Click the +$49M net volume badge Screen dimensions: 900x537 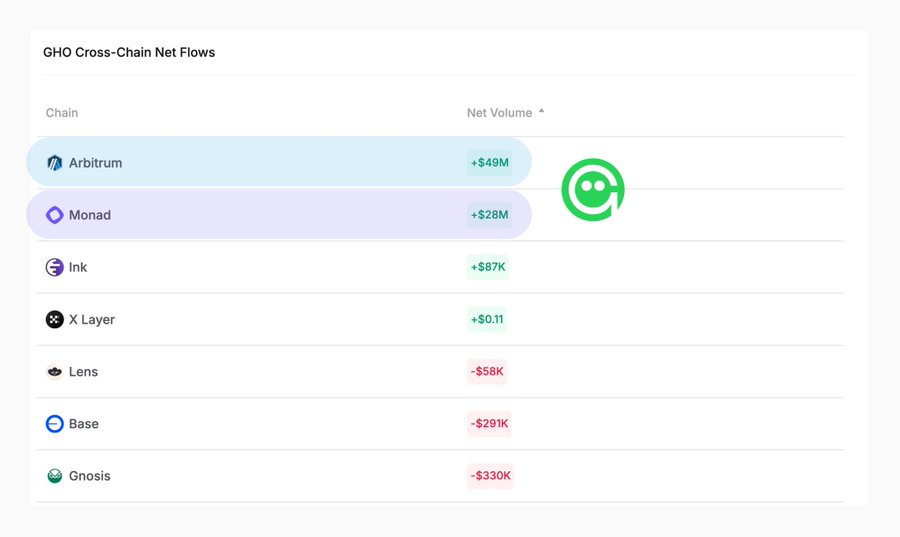point(490,163)
